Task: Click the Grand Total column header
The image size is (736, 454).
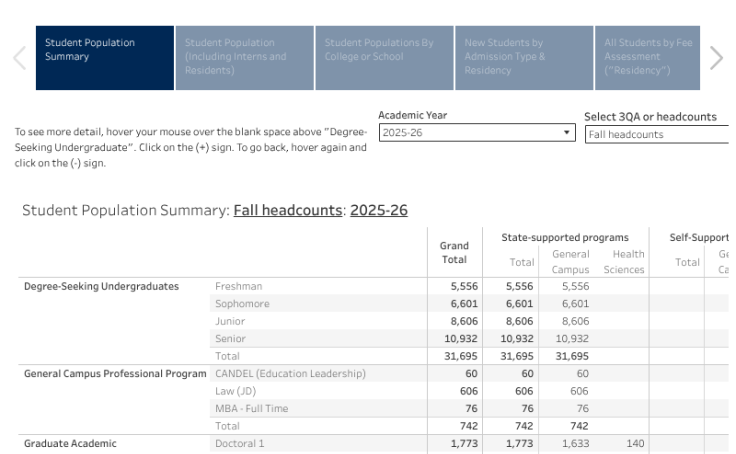Action: click(454, 252)
